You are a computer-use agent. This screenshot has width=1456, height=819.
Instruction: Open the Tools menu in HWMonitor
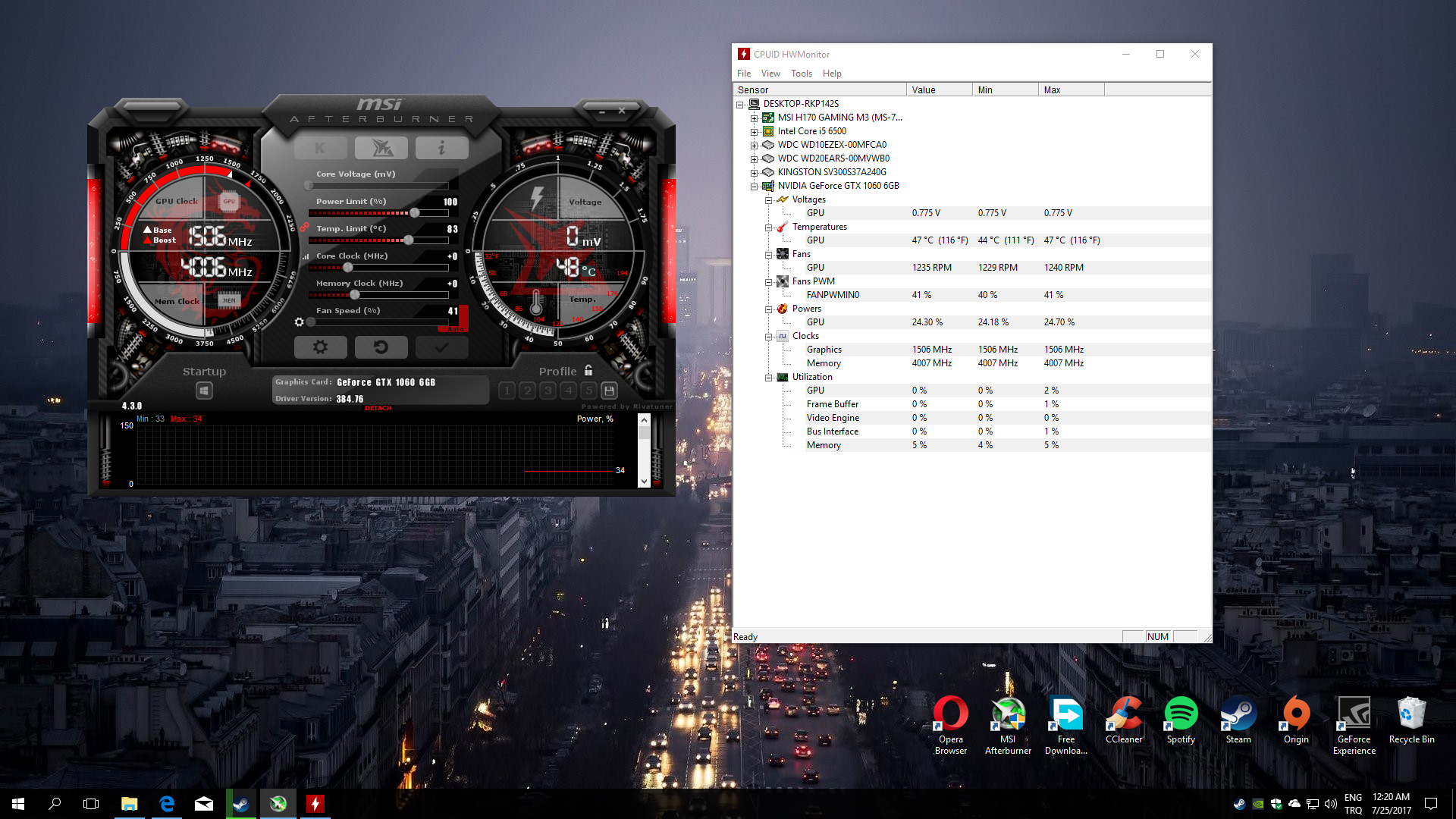802,74
